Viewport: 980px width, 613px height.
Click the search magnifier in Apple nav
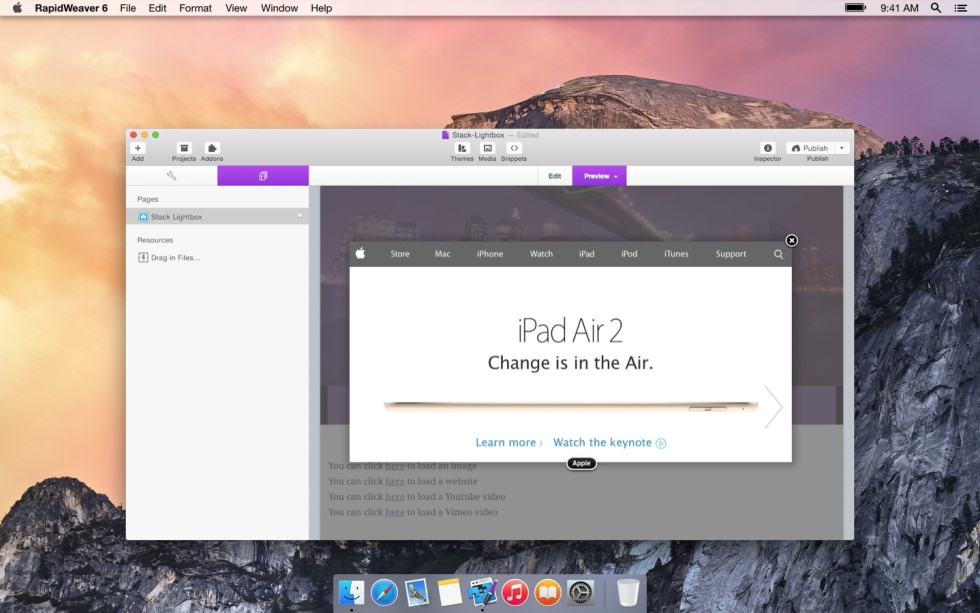click(x=778, y=254)
